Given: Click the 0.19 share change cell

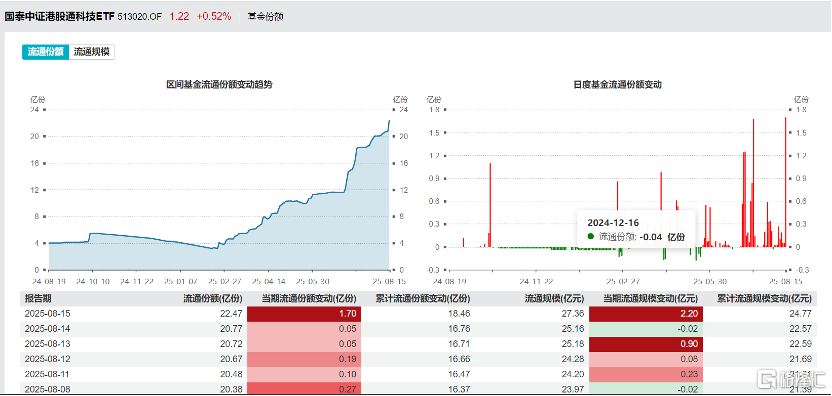Looking at the screenshot, I should [304, 359].
